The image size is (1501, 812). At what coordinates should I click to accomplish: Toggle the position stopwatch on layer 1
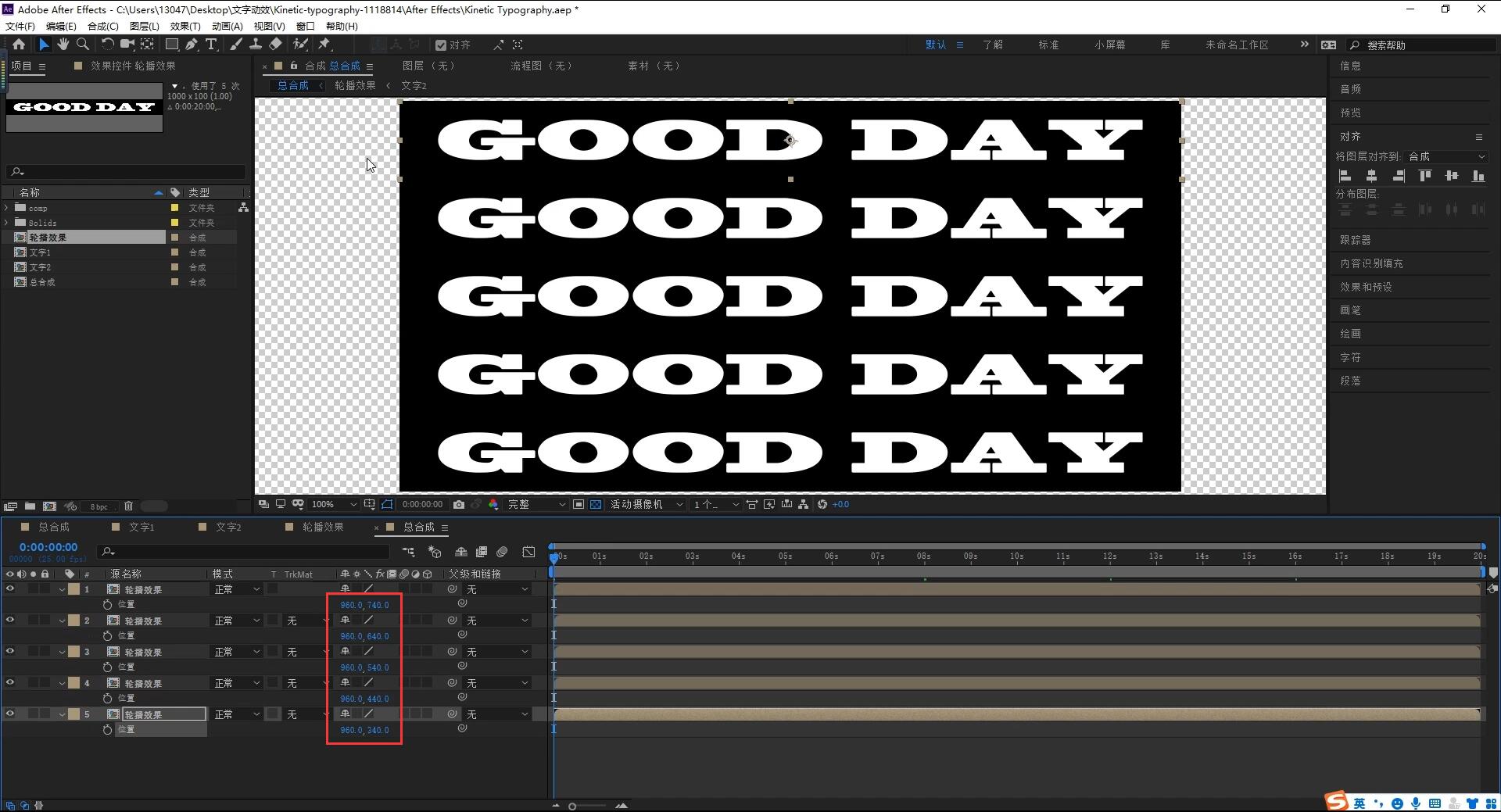point(108,604)
